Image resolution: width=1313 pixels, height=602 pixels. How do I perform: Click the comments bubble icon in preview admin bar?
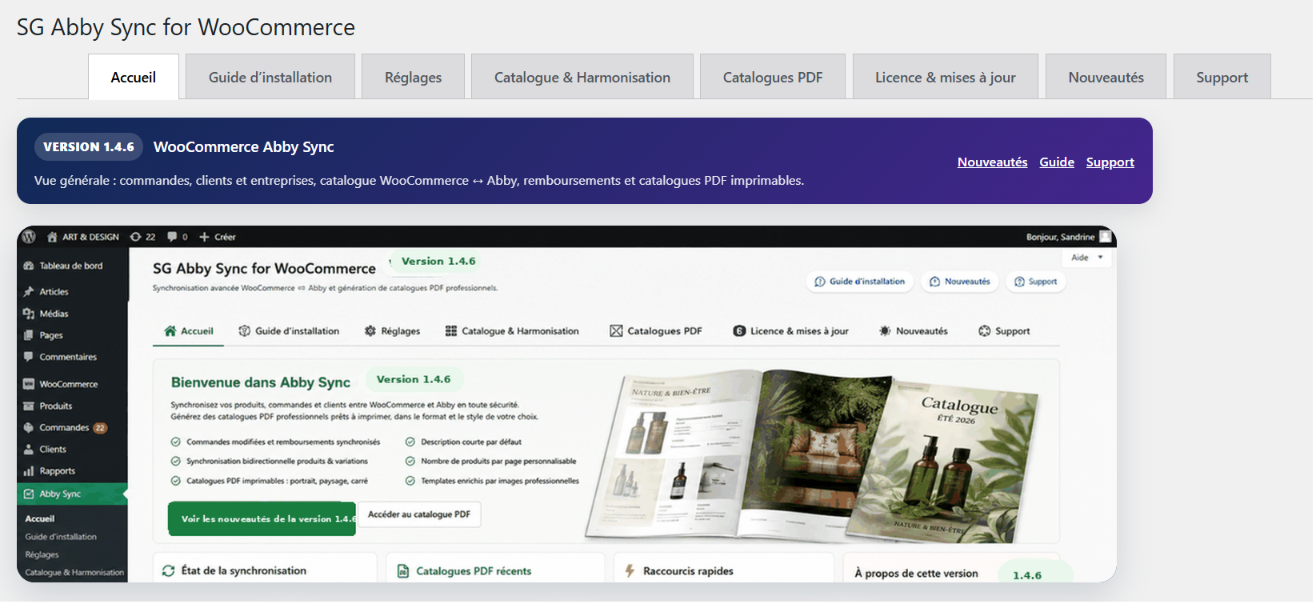(172, 237)
